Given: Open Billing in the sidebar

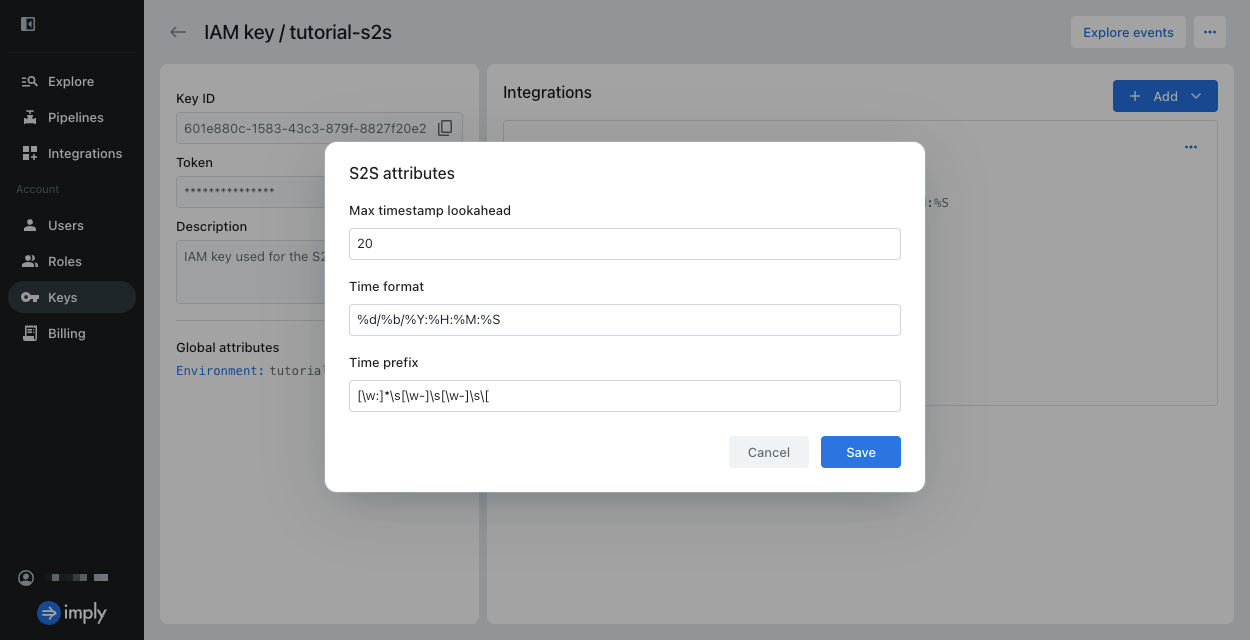Looking at the screenshot, I should coord(71,333).
